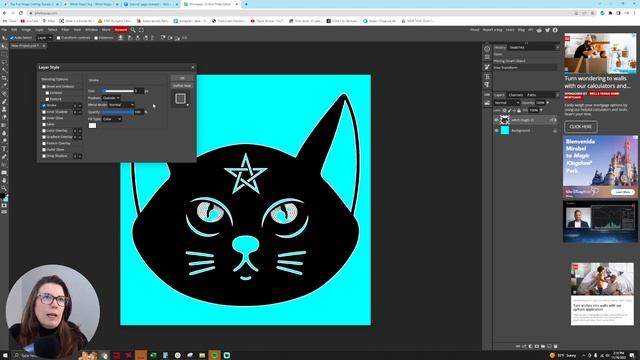Select the Eyedropper tool
This screenshot has height=360, width=640.
pyautogui.click(x=4, y=86)
